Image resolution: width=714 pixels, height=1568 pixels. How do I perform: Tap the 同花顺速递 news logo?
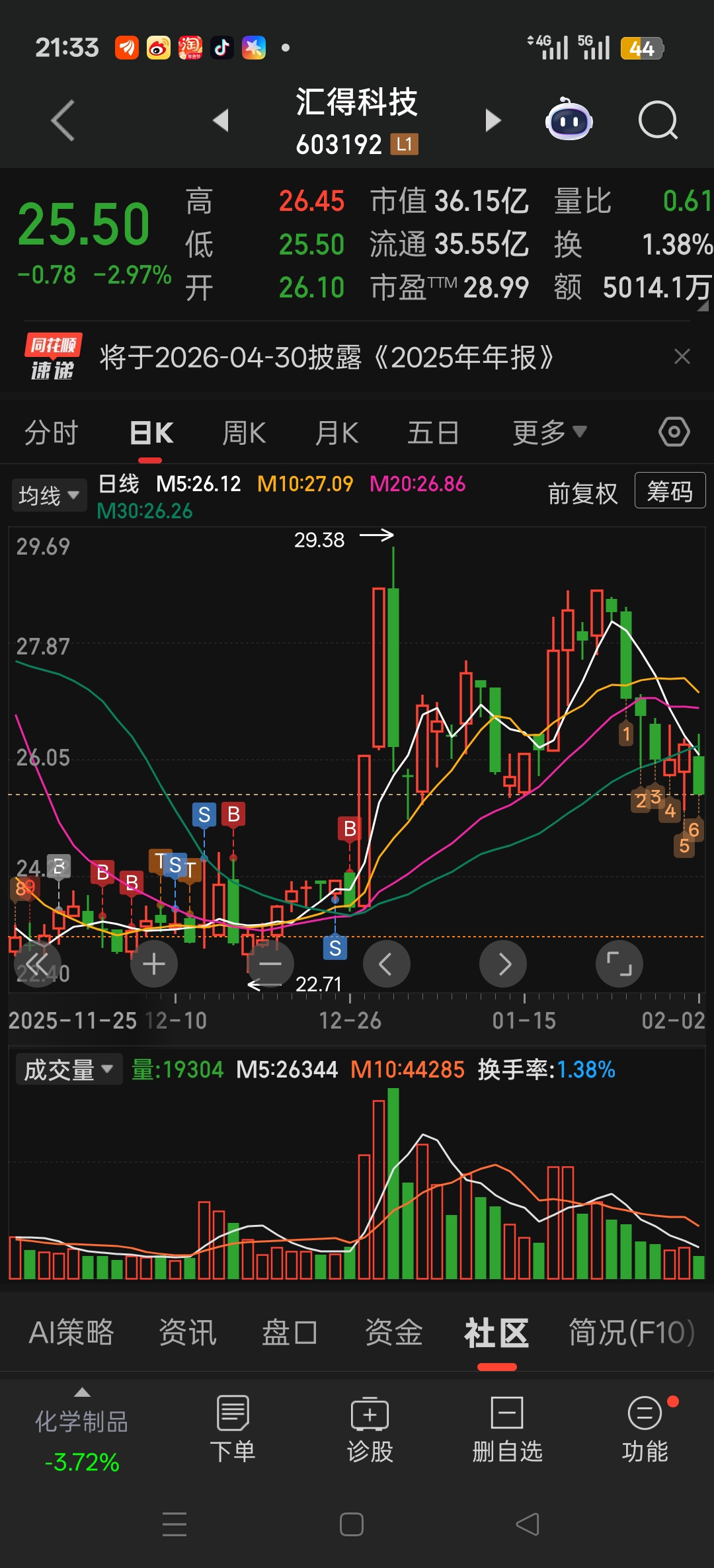click(53, 357)
